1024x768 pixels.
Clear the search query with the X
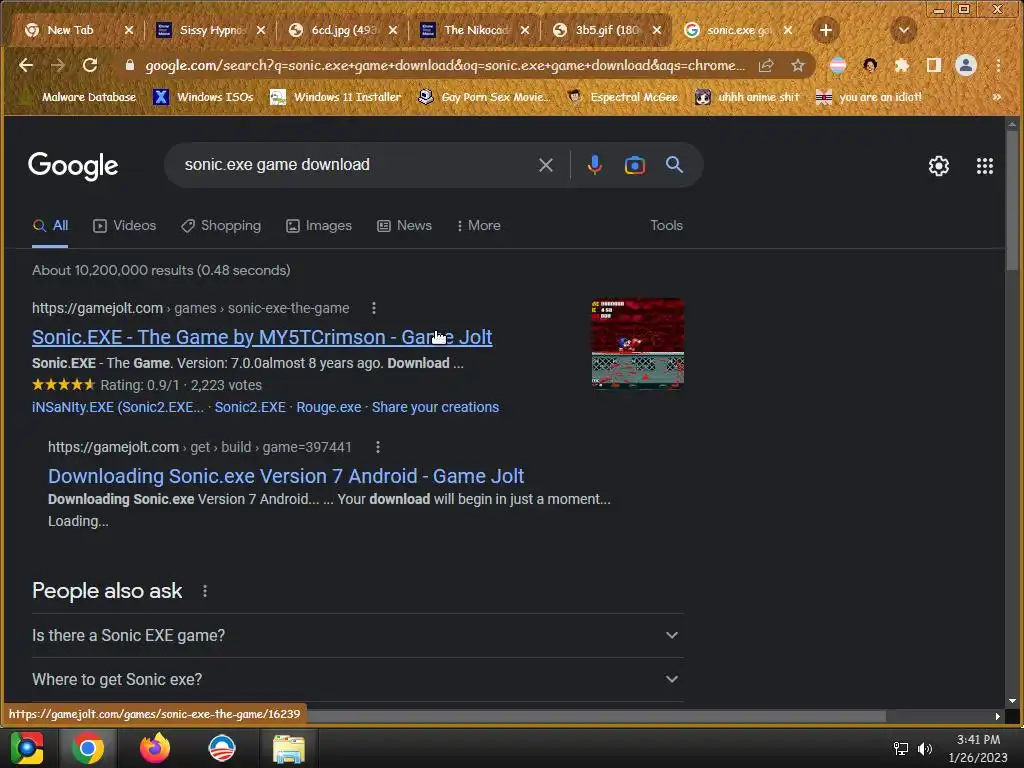coord(546,165)
